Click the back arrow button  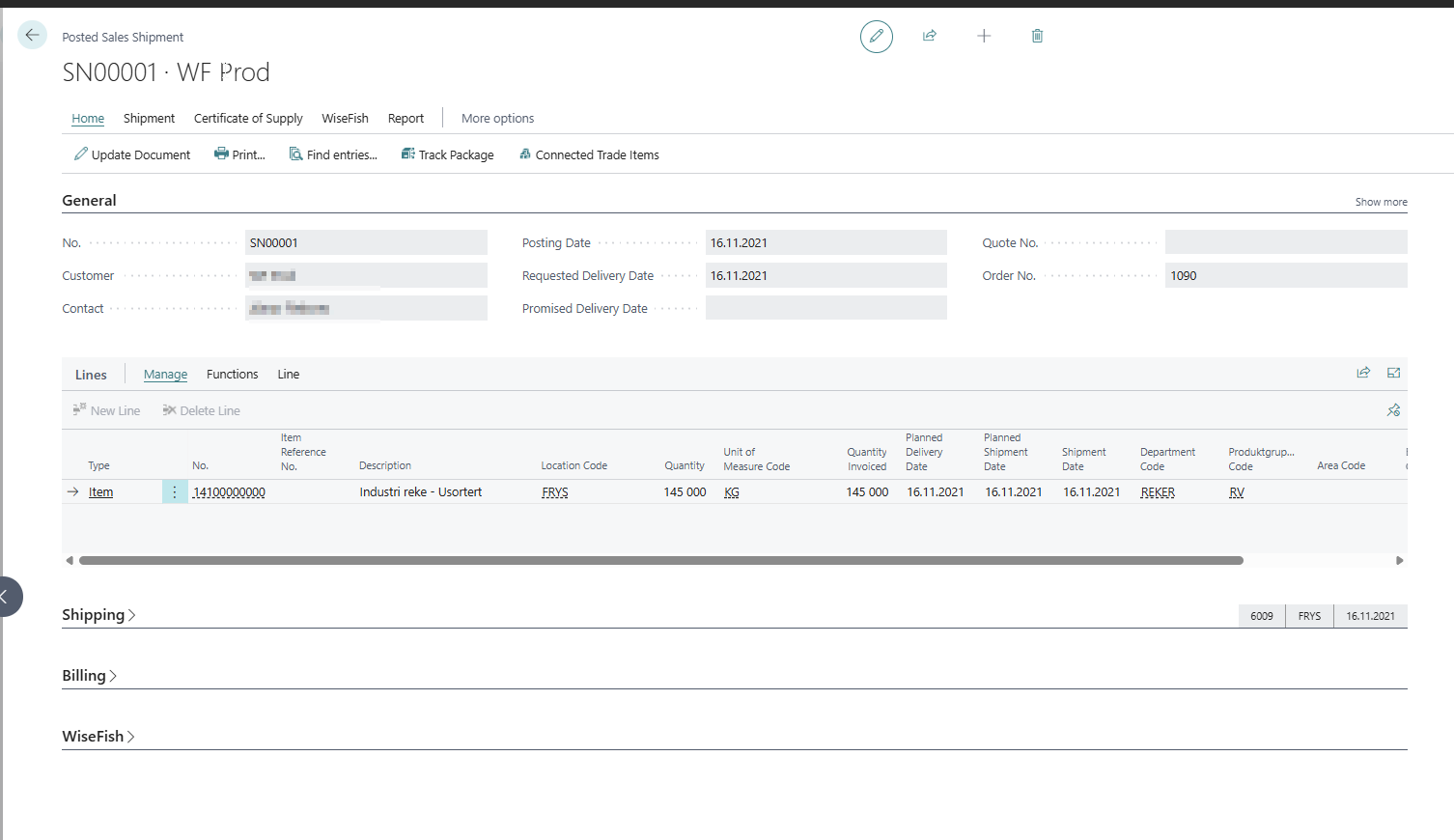pos(32,36)
